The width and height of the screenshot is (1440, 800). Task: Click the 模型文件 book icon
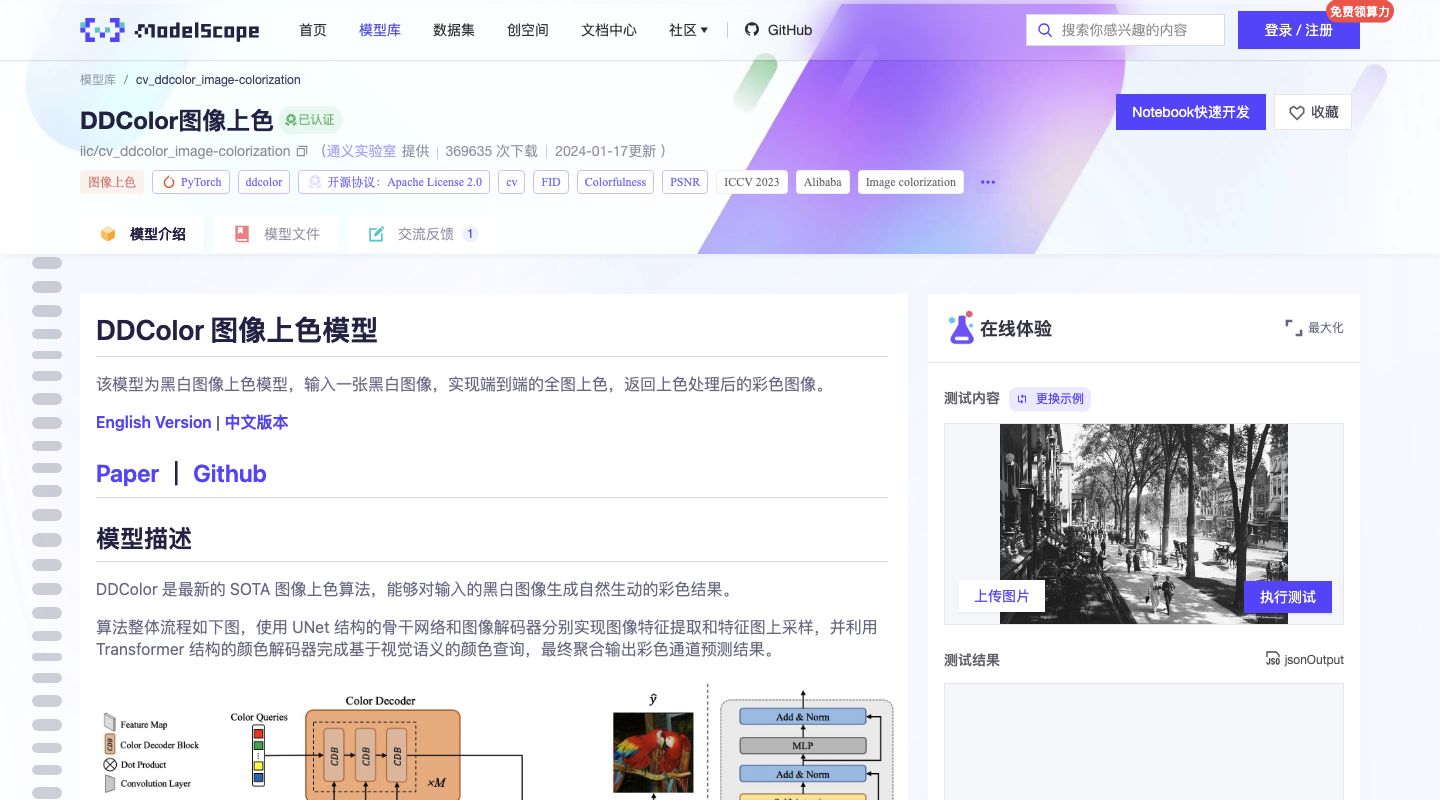tap(242, 234)
